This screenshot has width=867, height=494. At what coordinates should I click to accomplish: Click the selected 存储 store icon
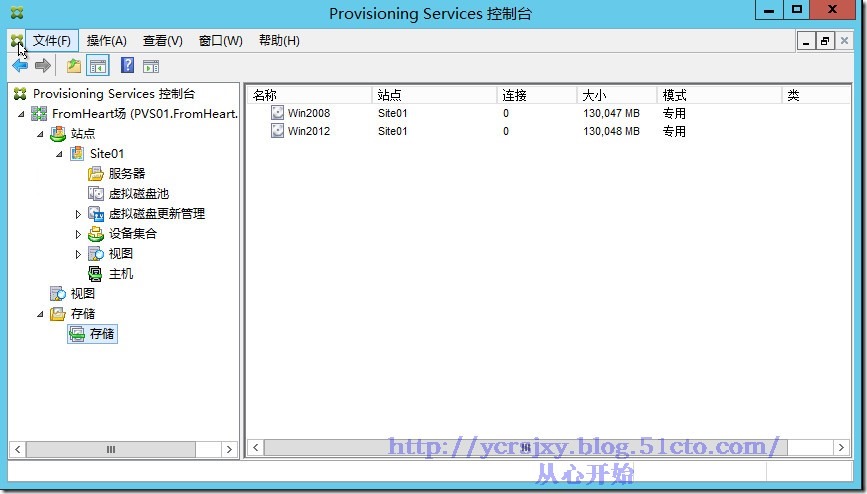[77, 334]
